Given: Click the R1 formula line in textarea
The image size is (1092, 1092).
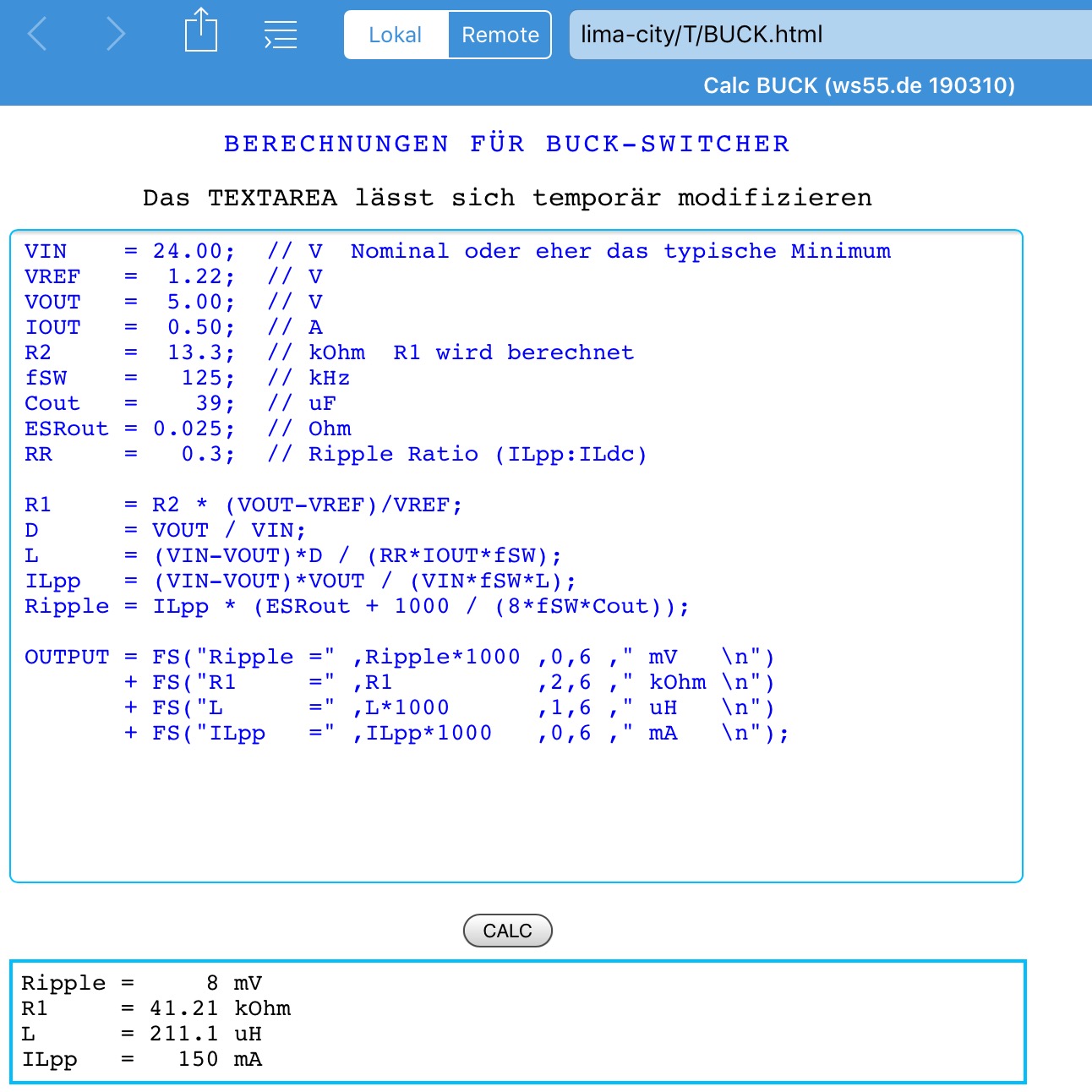Looking at the screenshot, I should click(x=243, y=505).
